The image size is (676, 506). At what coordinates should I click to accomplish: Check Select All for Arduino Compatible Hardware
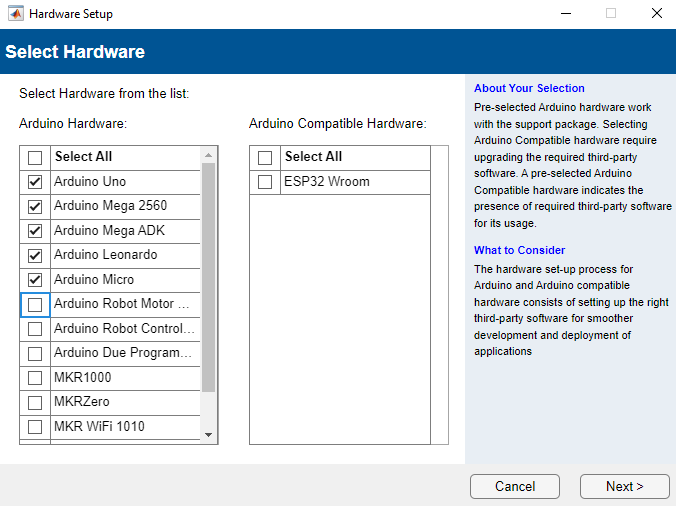pyautogui.click(x=265, y=157)
